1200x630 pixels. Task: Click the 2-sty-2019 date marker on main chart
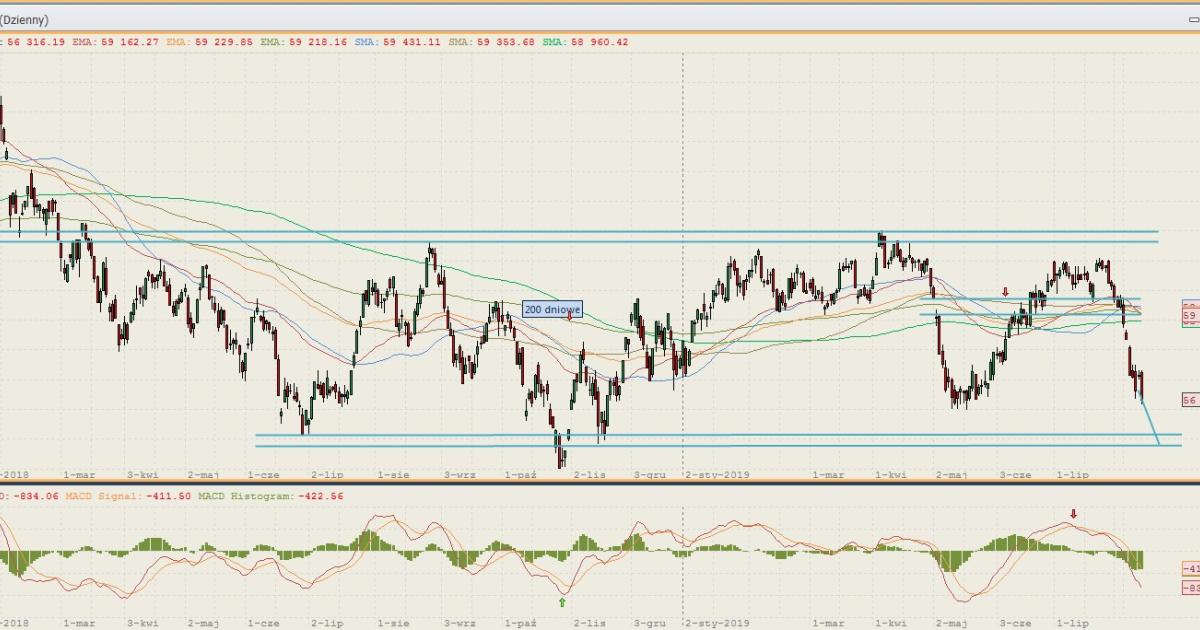click(718, 475)
